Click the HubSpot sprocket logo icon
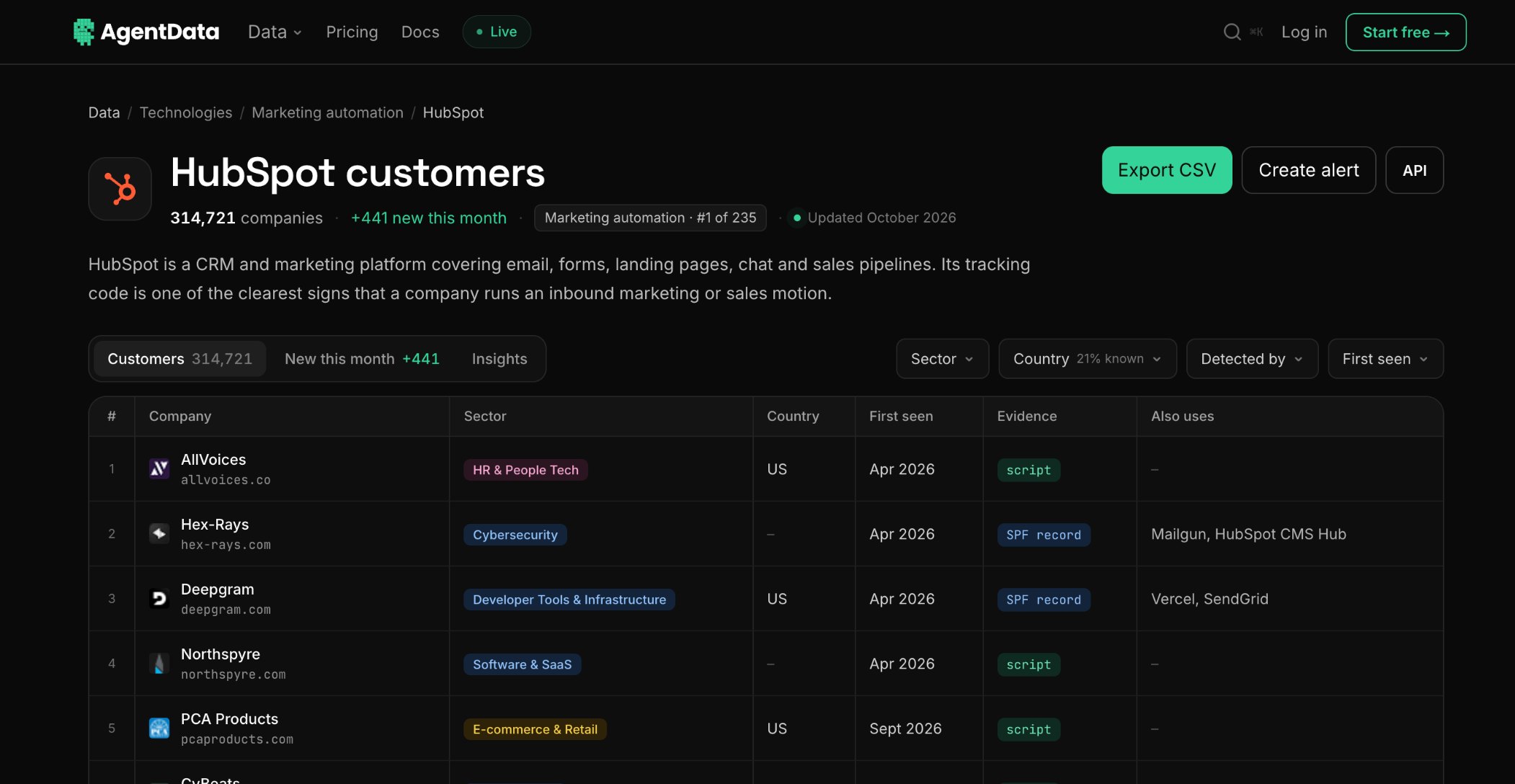The width and height of the screenshot is (1515, 784). pyautogui.click(x=120, y=189)
